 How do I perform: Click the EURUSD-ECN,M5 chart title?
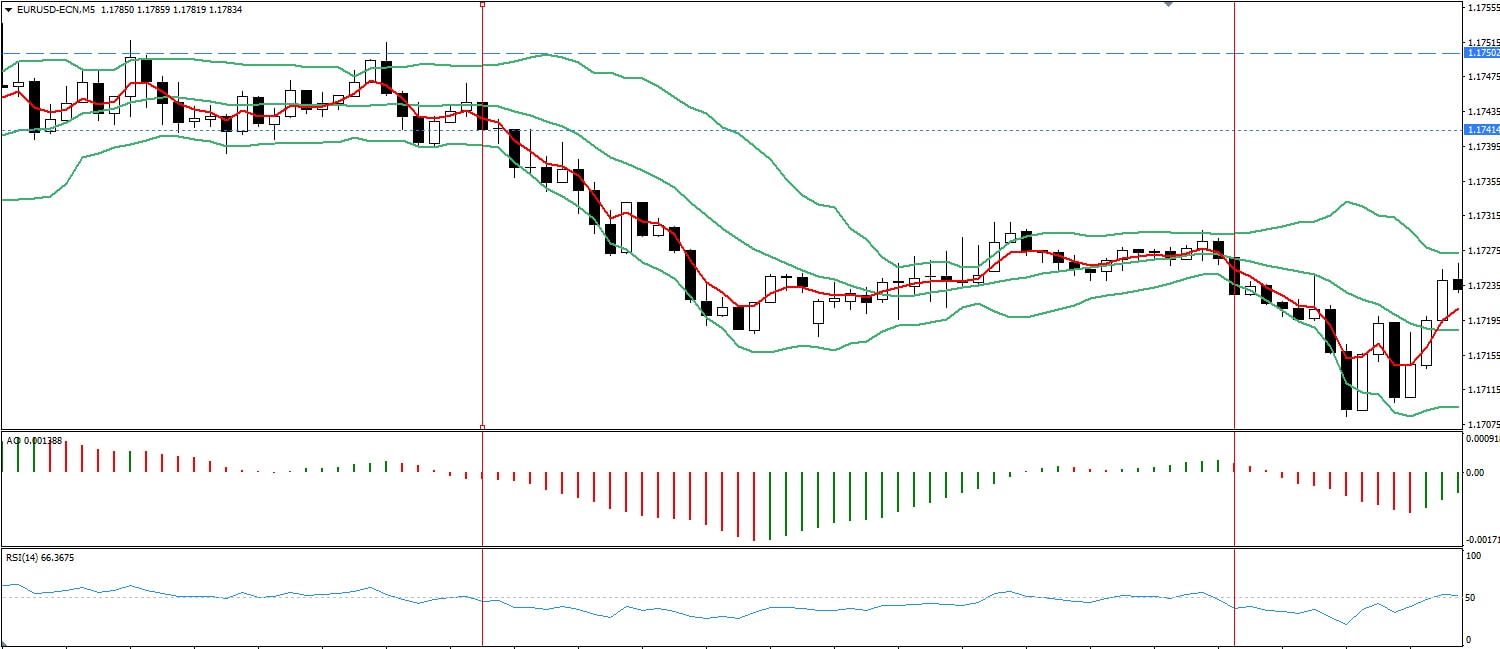(x=56, y=9)
